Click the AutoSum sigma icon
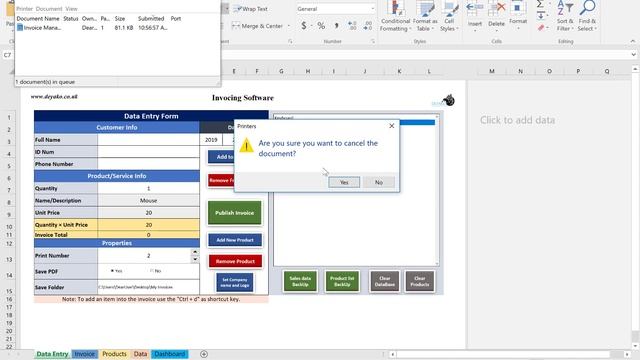The height and width of the screenshot is (360, 640). coord(540,4)
